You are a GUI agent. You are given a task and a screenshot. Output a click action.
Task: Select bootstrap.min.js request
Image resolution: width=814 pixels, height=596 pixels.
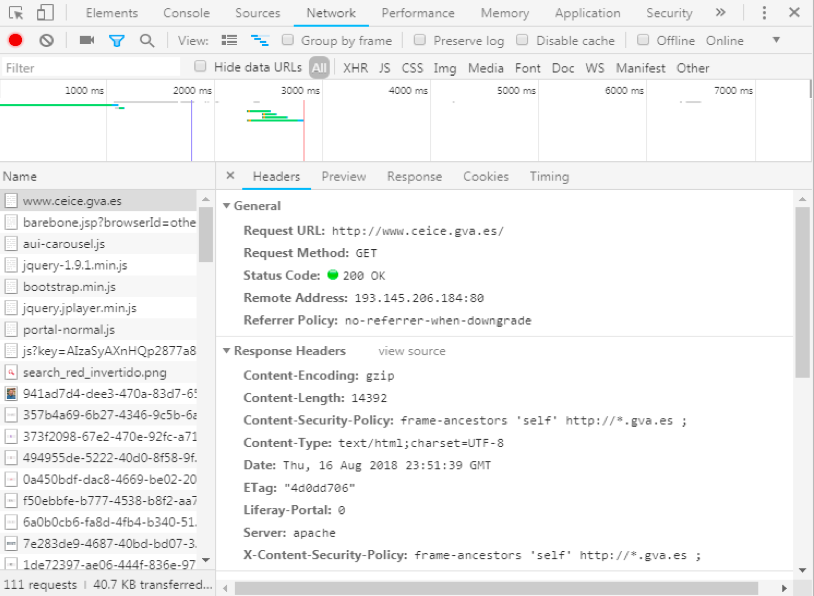click(98, 287)
